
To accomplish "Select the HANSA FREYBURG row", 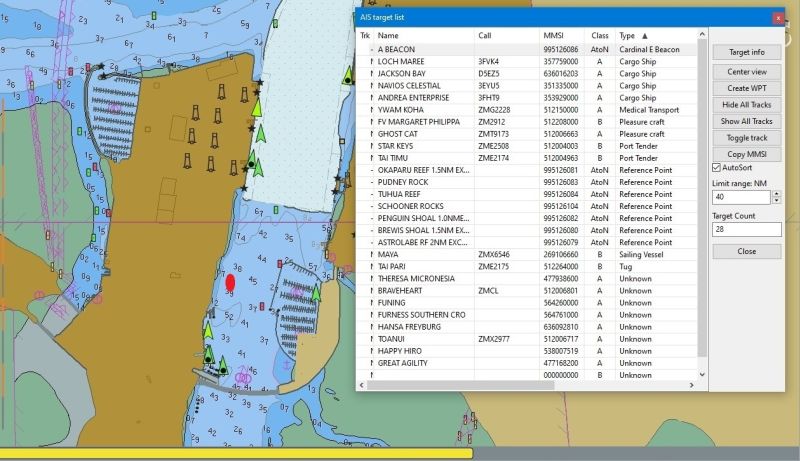I will [527, 327].
